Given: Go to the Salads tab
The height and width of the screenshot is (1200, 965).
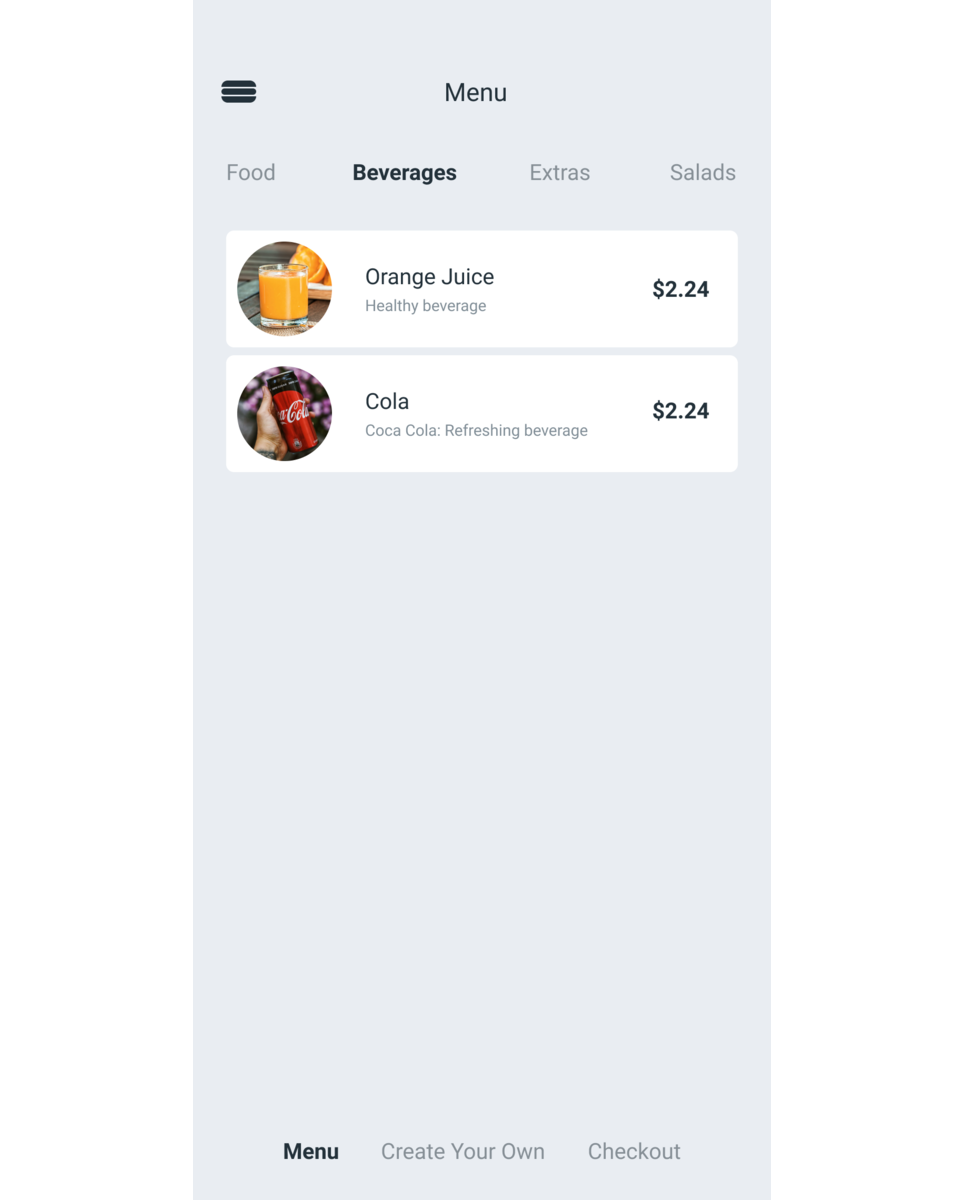Looking at the screenshot, I should 703,173.
